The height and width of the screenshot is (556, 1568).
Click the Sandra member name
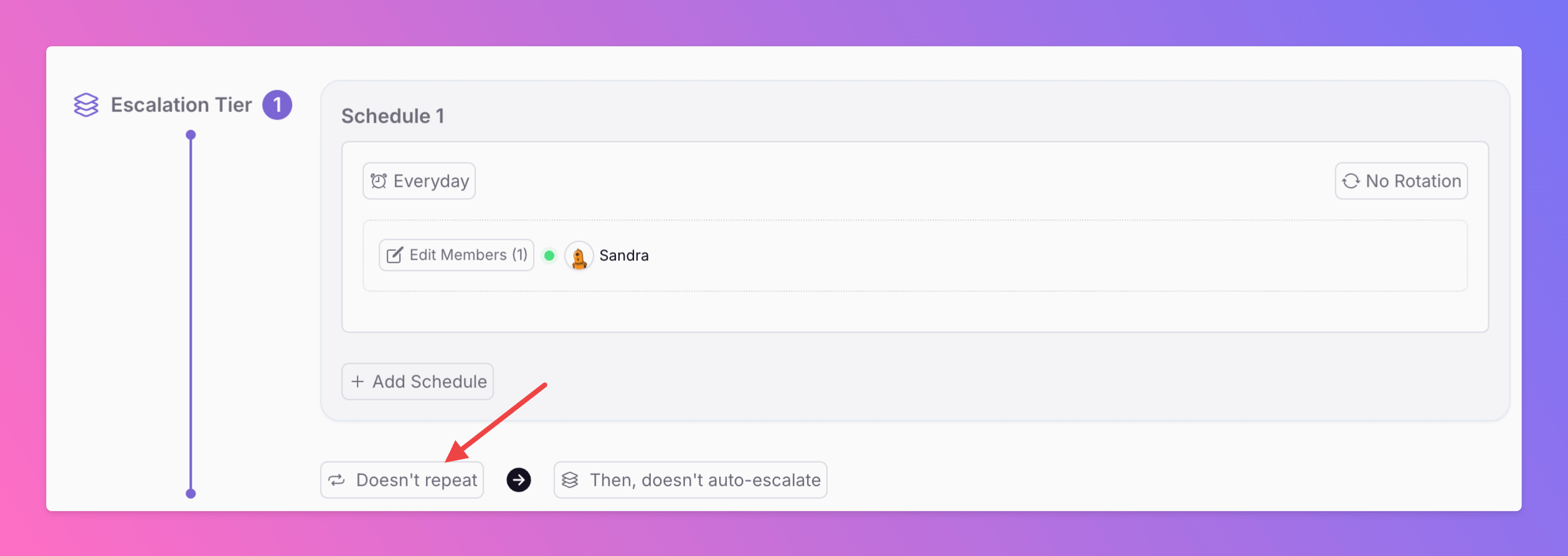pyautogui.click(x=624, y=255)
